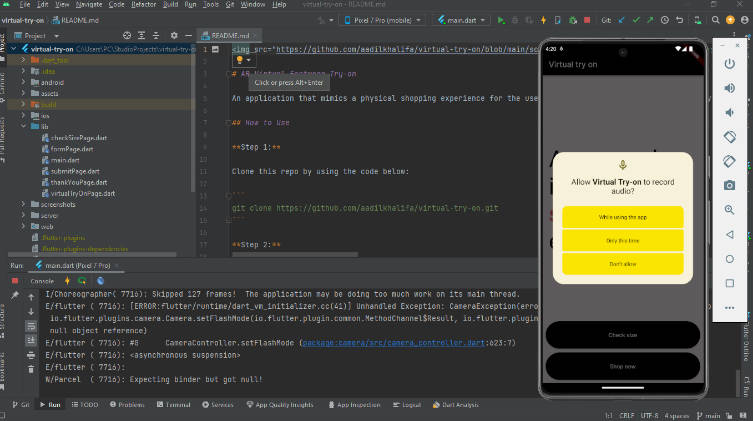The width and height of the screenshot is (753, 421).
Task: Trigger Flutter hot reload in main toolbar
Action: (x=543, y=20)
